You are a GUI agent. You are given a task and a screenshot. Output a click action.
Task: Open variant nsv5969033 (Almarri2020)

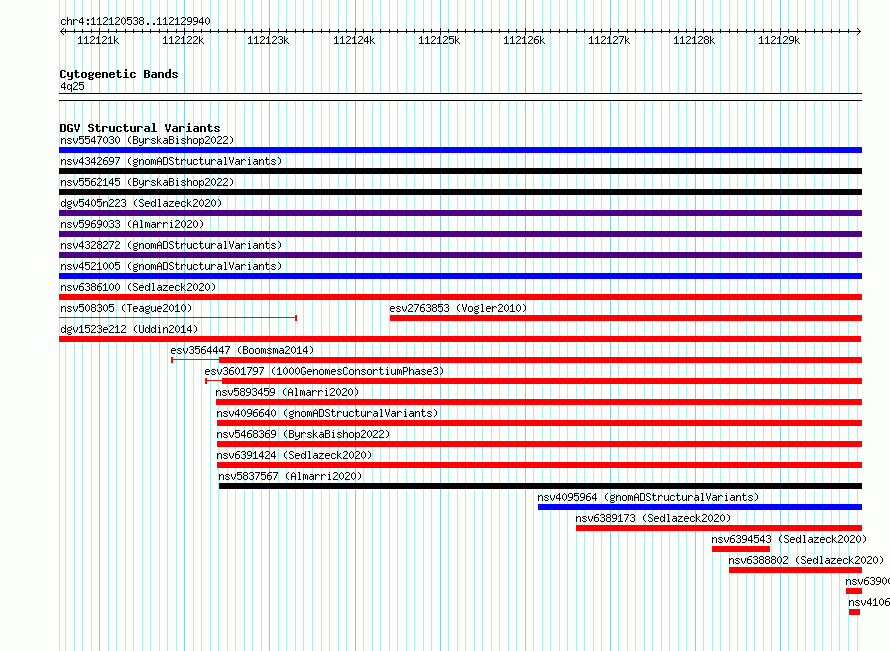click(132, 224)
